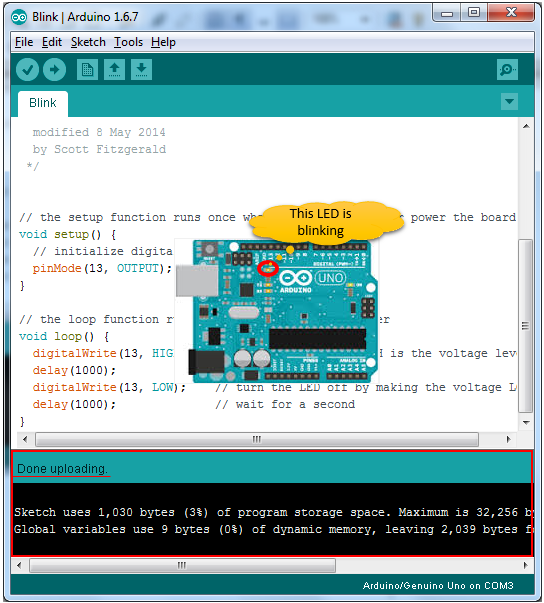Viewport: 544px width, 603px height.
Task: Click the first 'delay(1000);' line
Action: [74, 370]
